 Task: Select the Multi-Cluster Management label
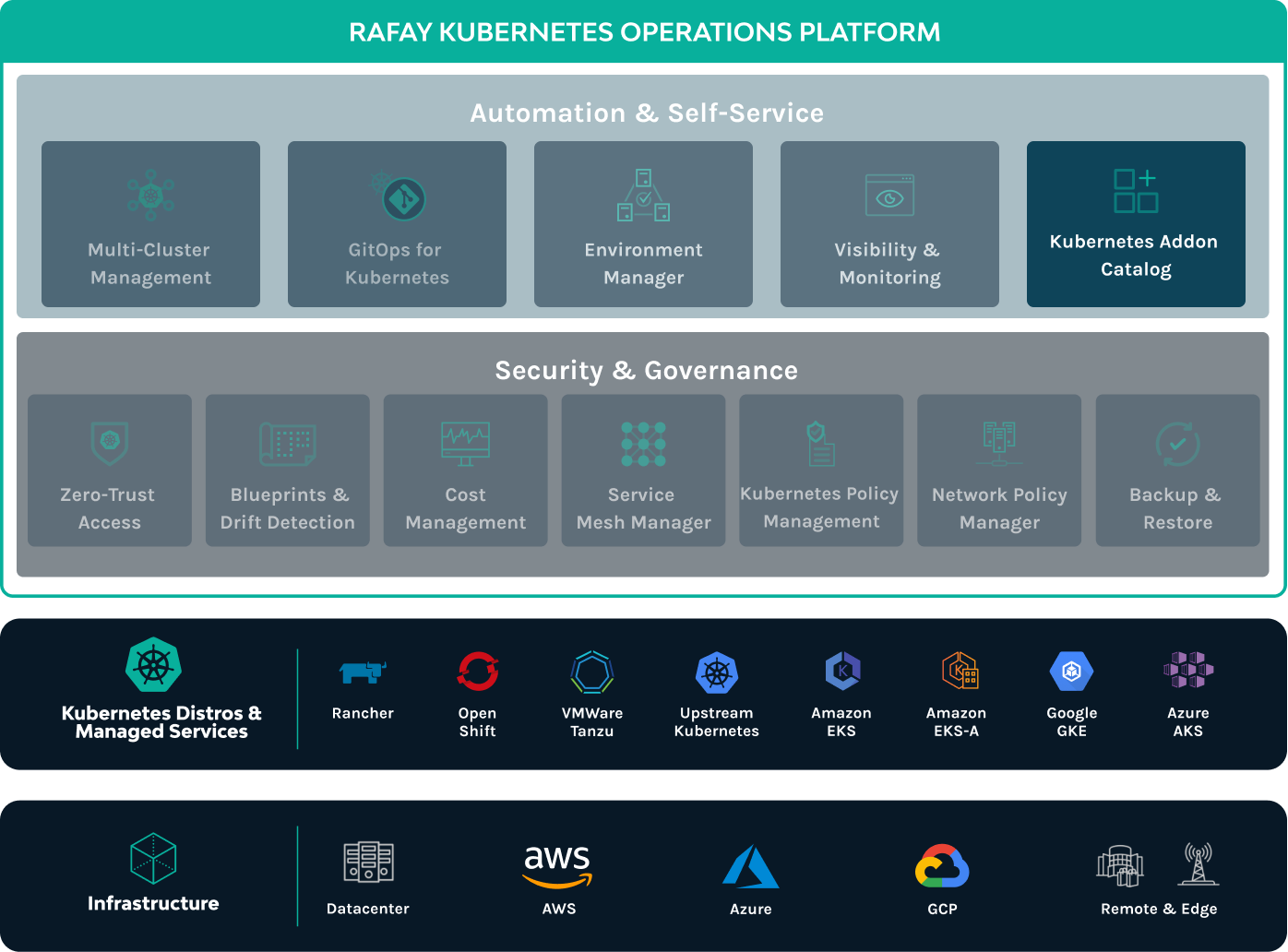150,264
